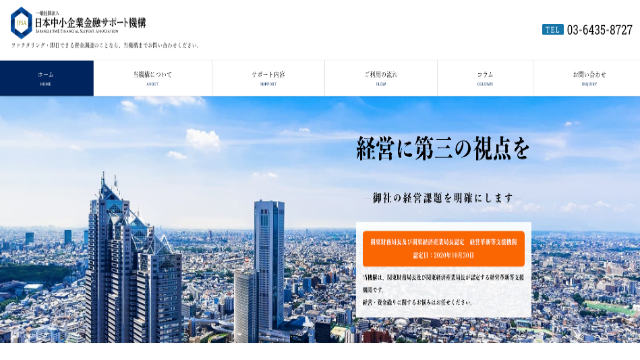Go to 当機構について ABOUT page
The width and height of the screenshot is (640, 360).
pos(153,78)
